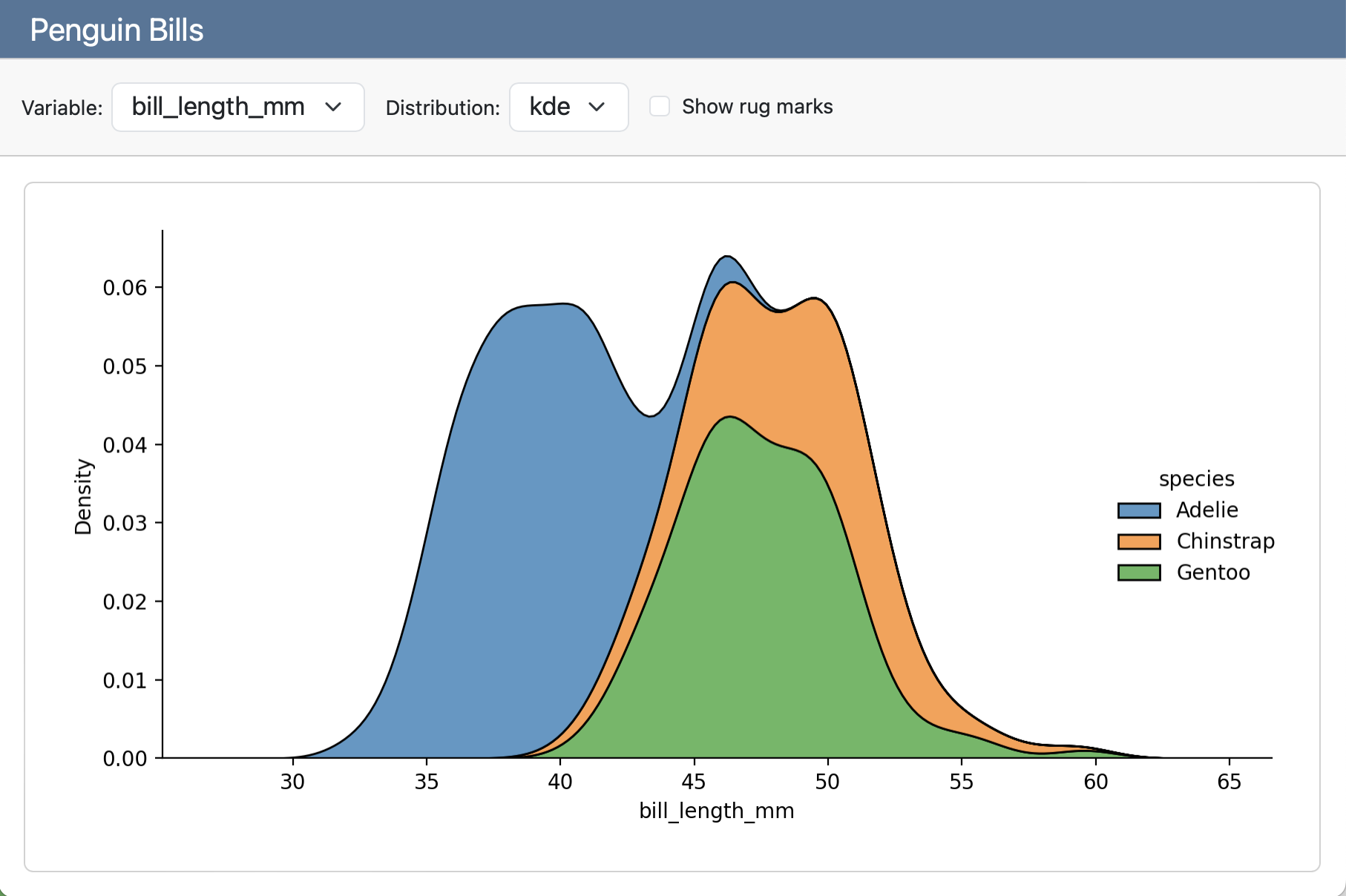This screenshot has height=896, width=1346.
Task: Click the Density y-axis label
Action: [x=83, y=496]
